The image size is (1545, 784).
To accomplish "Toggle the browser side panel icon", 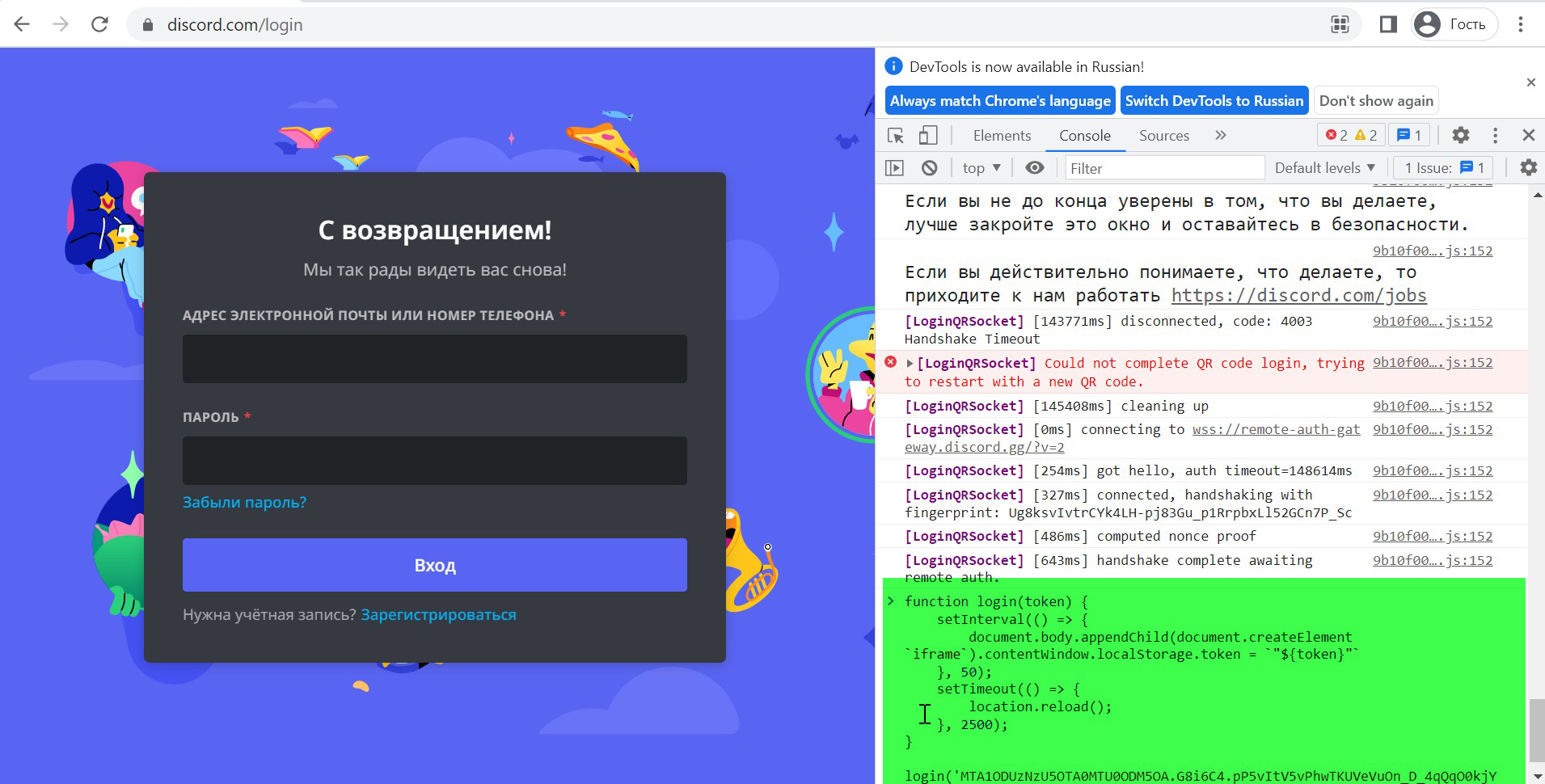I will coord(1388,24).
